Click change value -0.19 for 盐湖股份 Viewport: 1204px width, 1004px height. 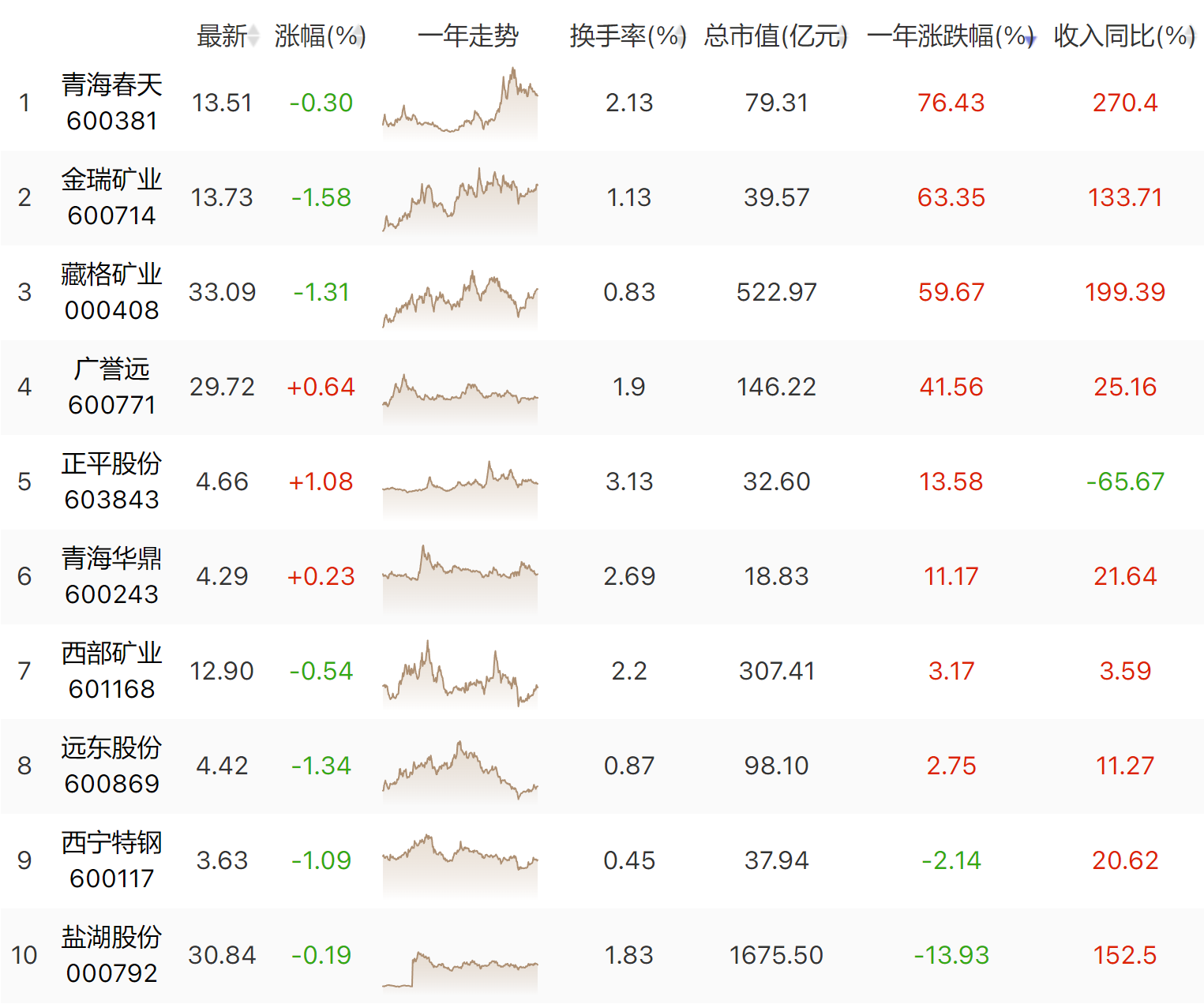pos(321,955)
